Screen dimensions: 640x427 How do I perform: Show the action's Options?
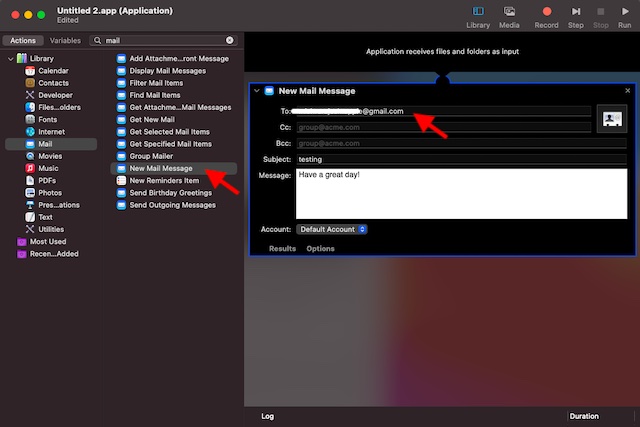pyautogui.click(x=320, y=249)
